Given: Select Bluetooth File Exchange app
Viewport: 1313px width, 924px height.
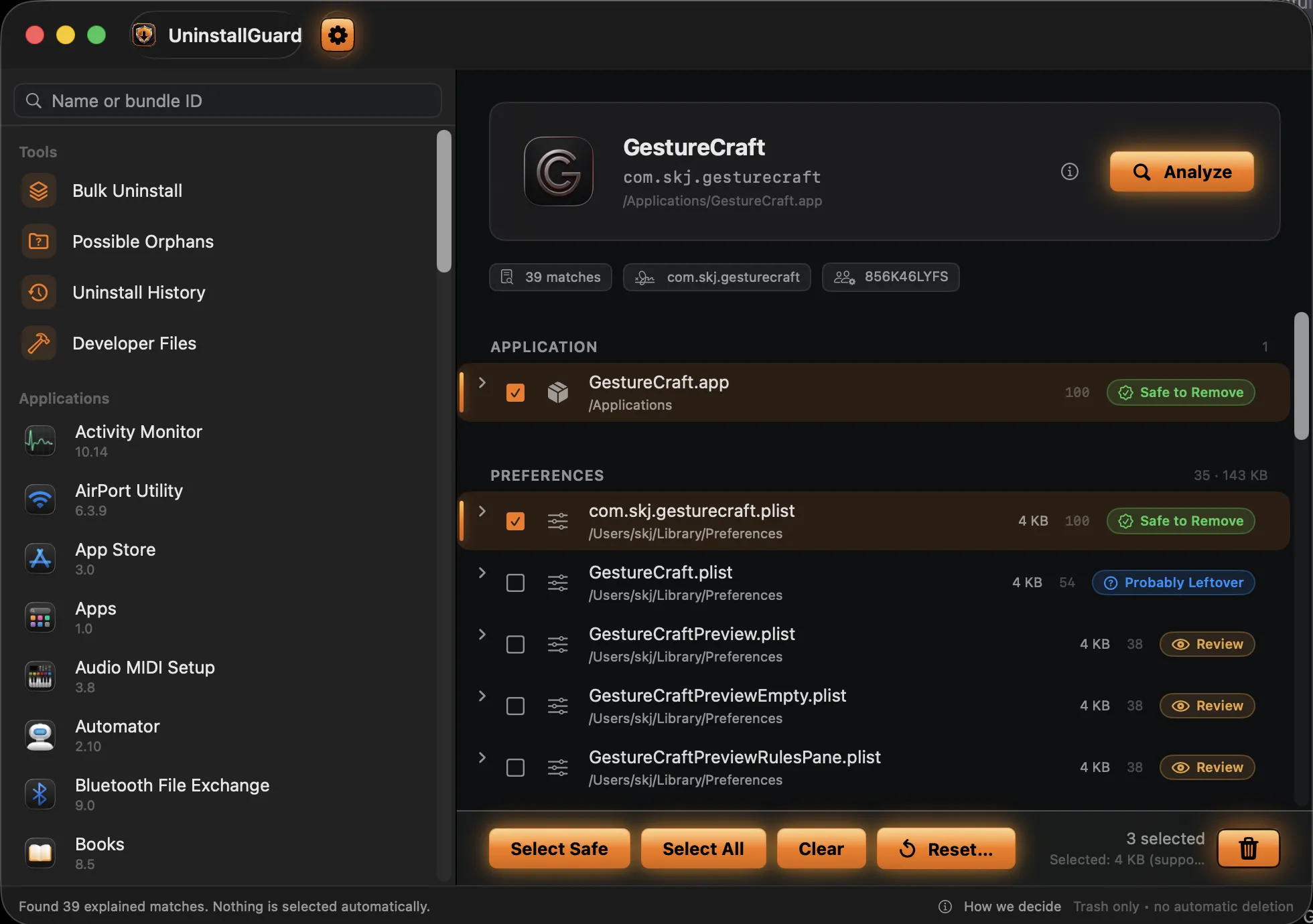Looking at the screenshot, I should pyautogui.click(x=228, y=794).
